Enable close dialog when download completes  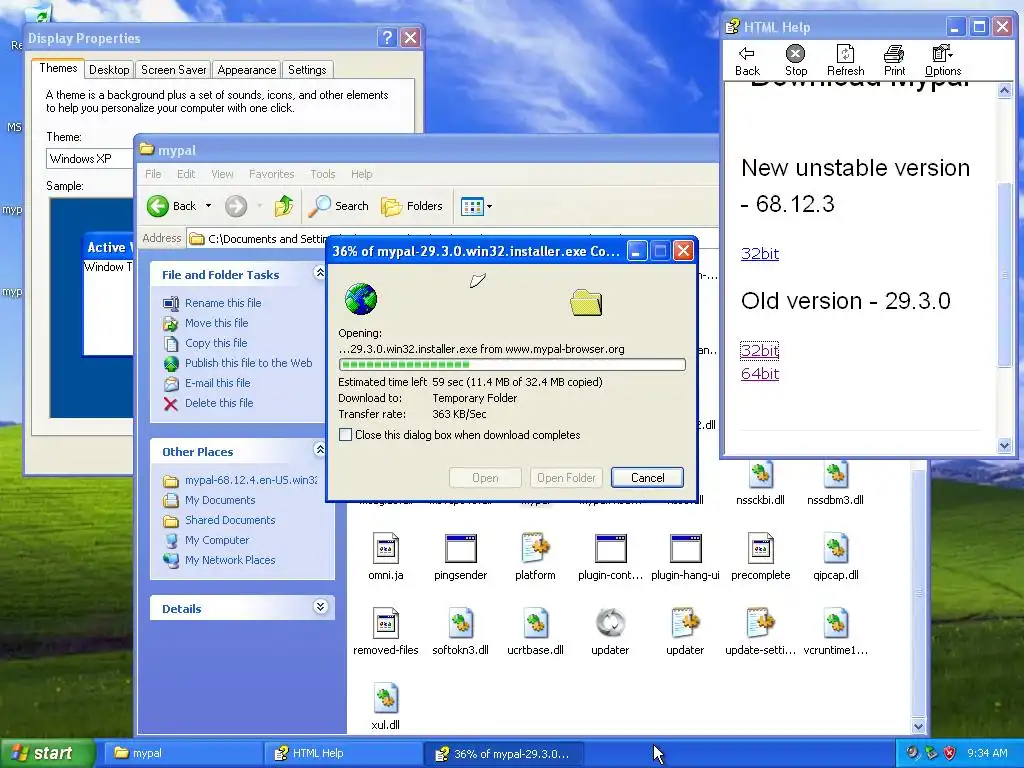345,435
